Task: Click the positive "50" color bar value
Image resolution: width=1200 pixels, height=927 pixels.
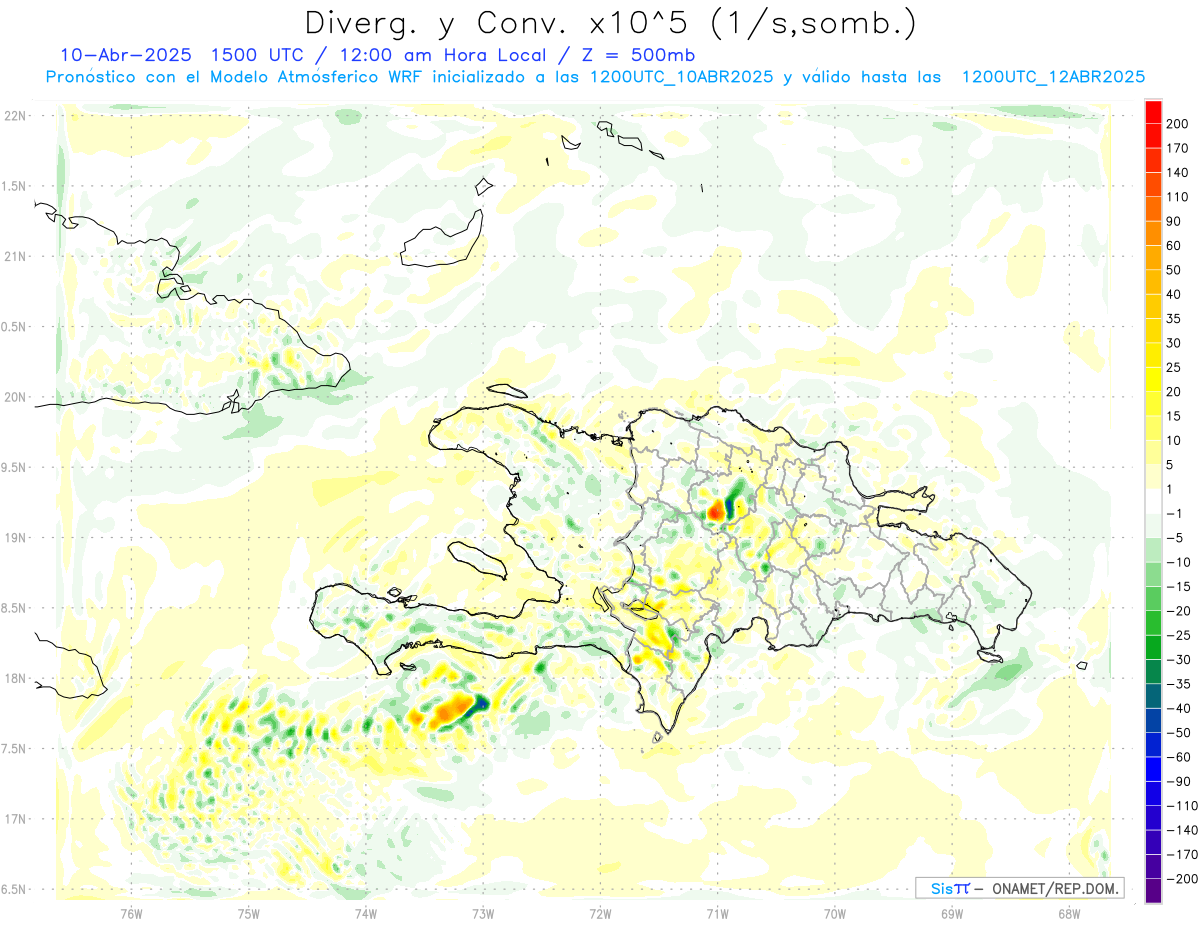Action: (x=1174, y=270)
